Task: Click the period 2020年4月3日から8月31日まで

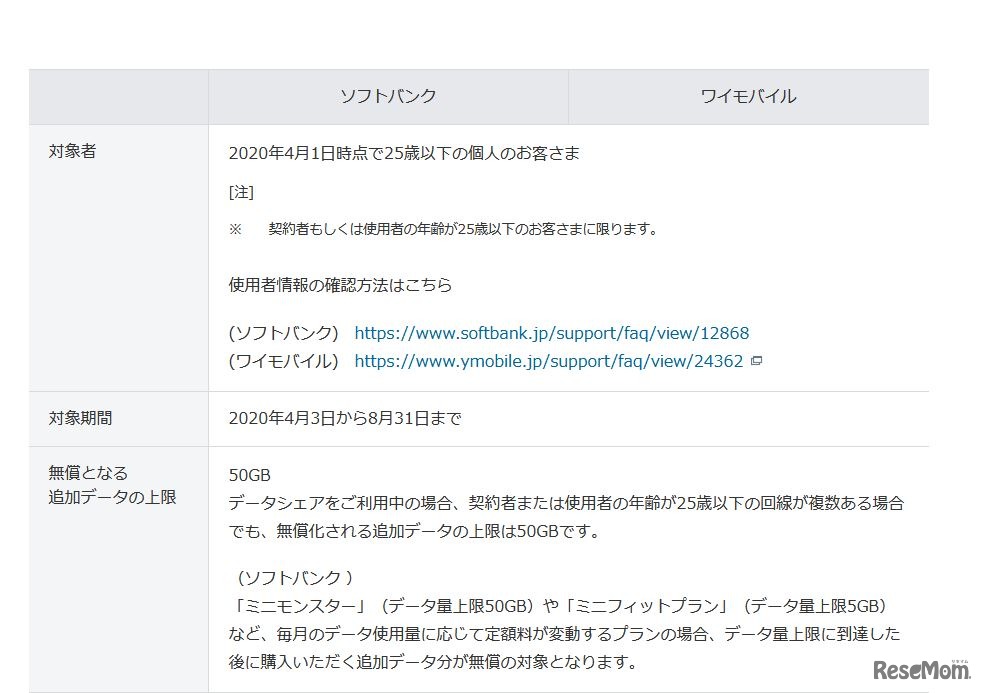Action: point(345,418)
